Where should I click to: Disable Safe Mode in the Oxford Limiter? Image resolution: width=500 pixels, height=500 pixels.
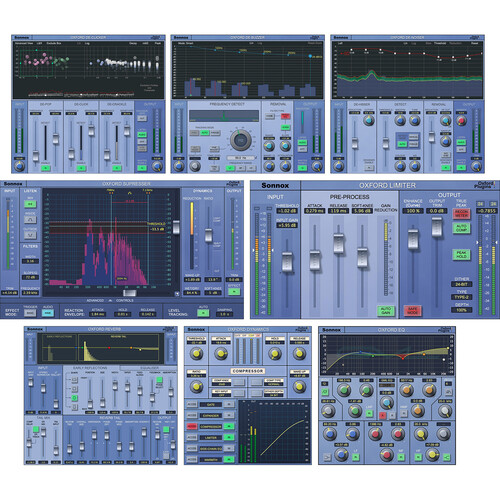coord(412,311)
